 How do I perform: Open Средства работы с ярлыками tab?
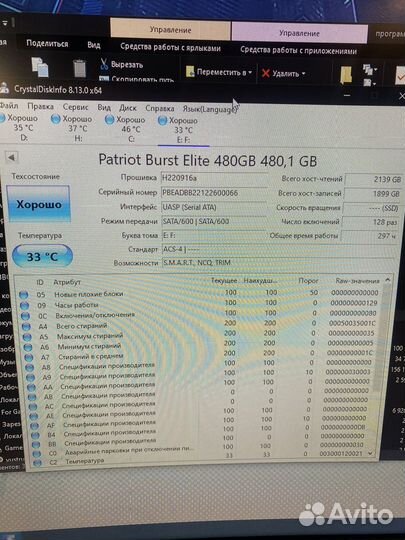point(170,48)
